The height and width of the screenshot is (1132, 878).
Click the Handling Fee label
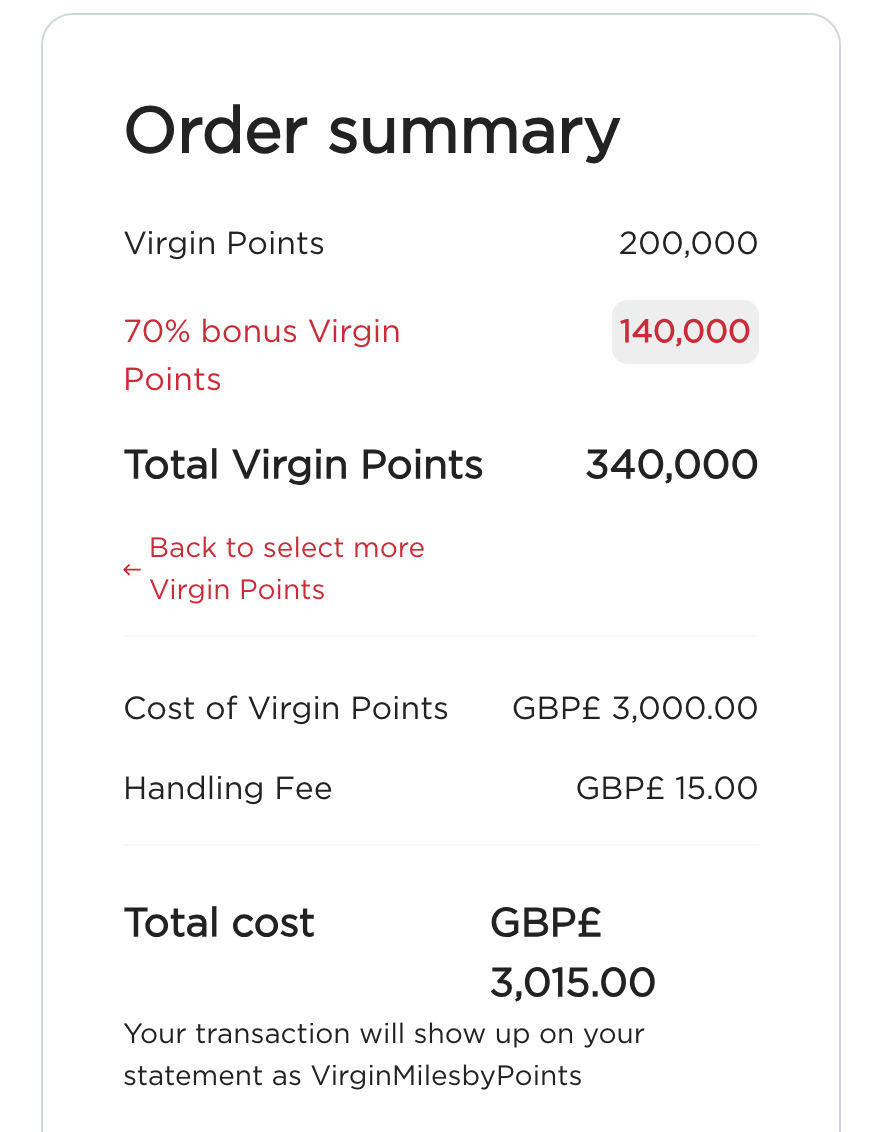point(228,788)
